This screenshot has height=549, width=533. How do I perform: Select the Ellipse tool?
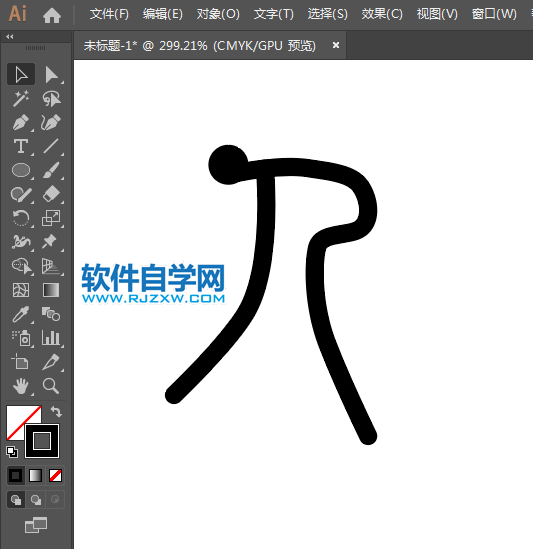[x=21, y=170]
